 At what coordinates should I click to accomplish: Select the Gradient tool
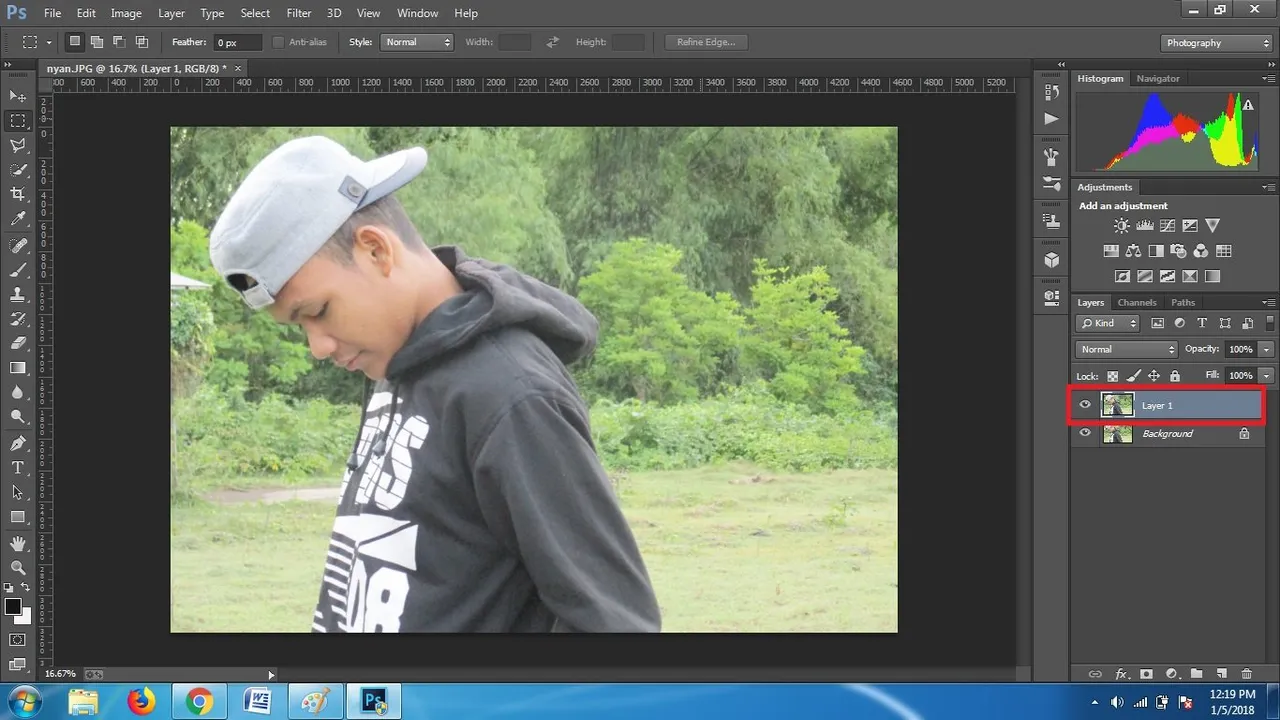coord(18,368)
